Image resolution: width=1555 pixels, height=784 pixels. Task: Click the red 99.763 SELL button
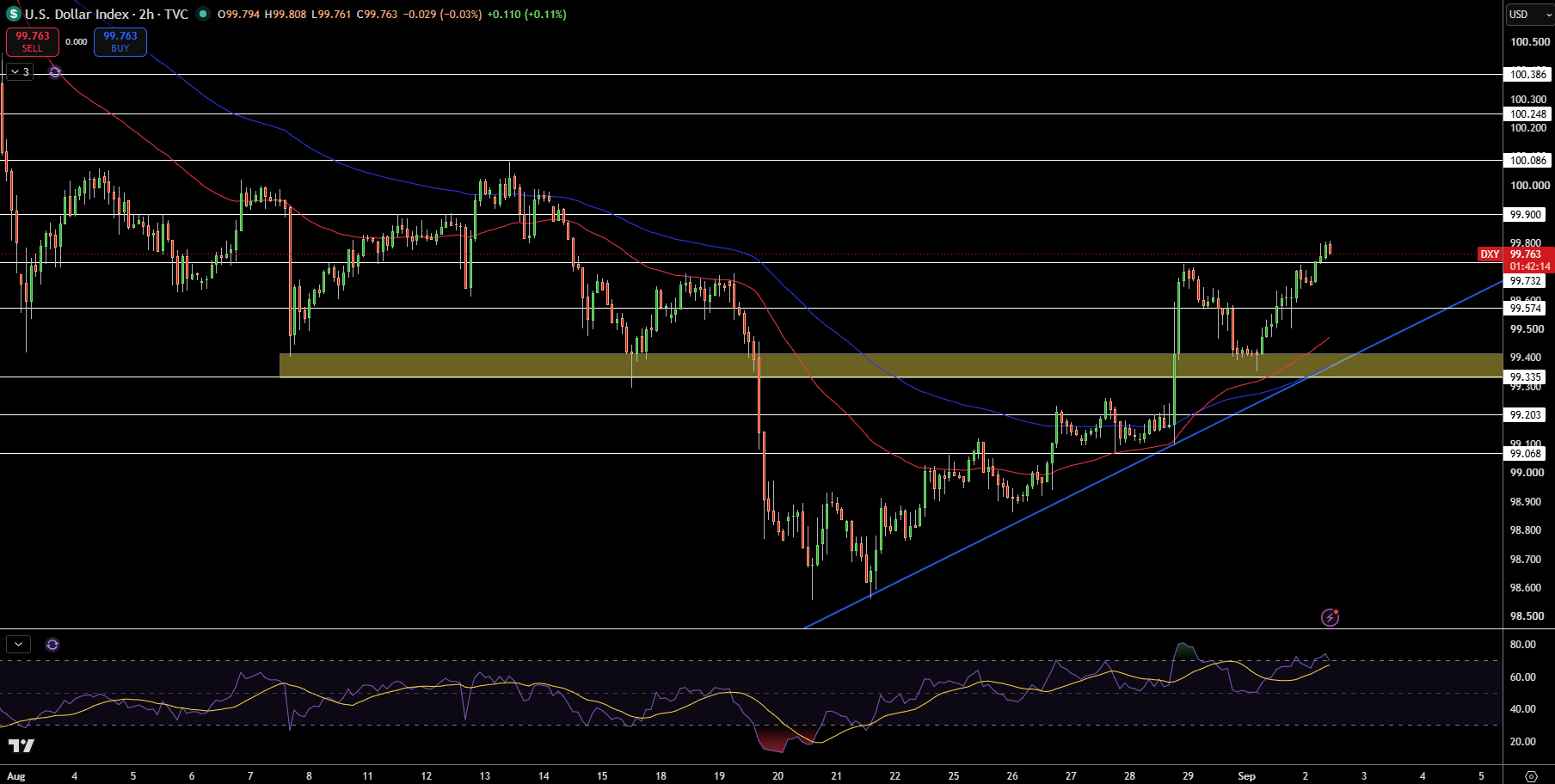click(x=33, y=41)
